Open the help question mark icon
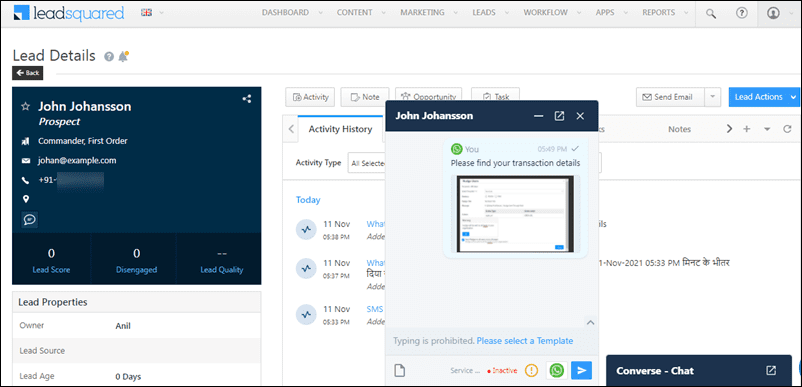Image resolution: width=802 pixels, height=387 pixels. point(742,13)
